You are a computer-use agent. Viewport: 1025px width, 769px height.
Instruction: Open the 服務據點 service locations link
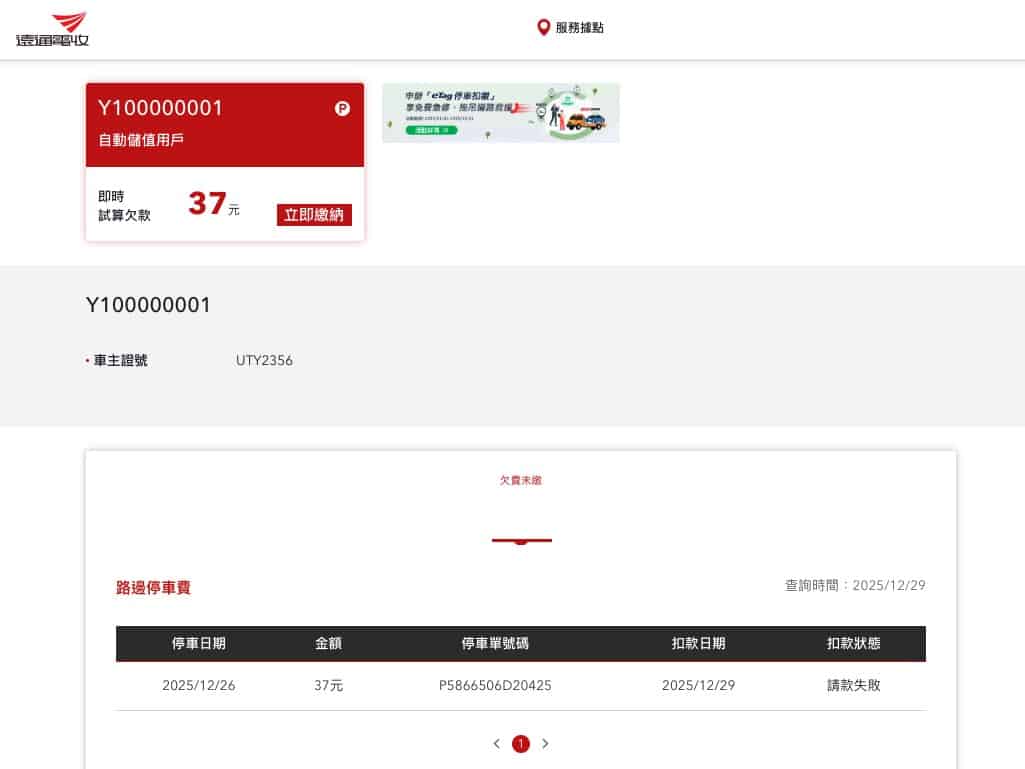click(579, 27)
